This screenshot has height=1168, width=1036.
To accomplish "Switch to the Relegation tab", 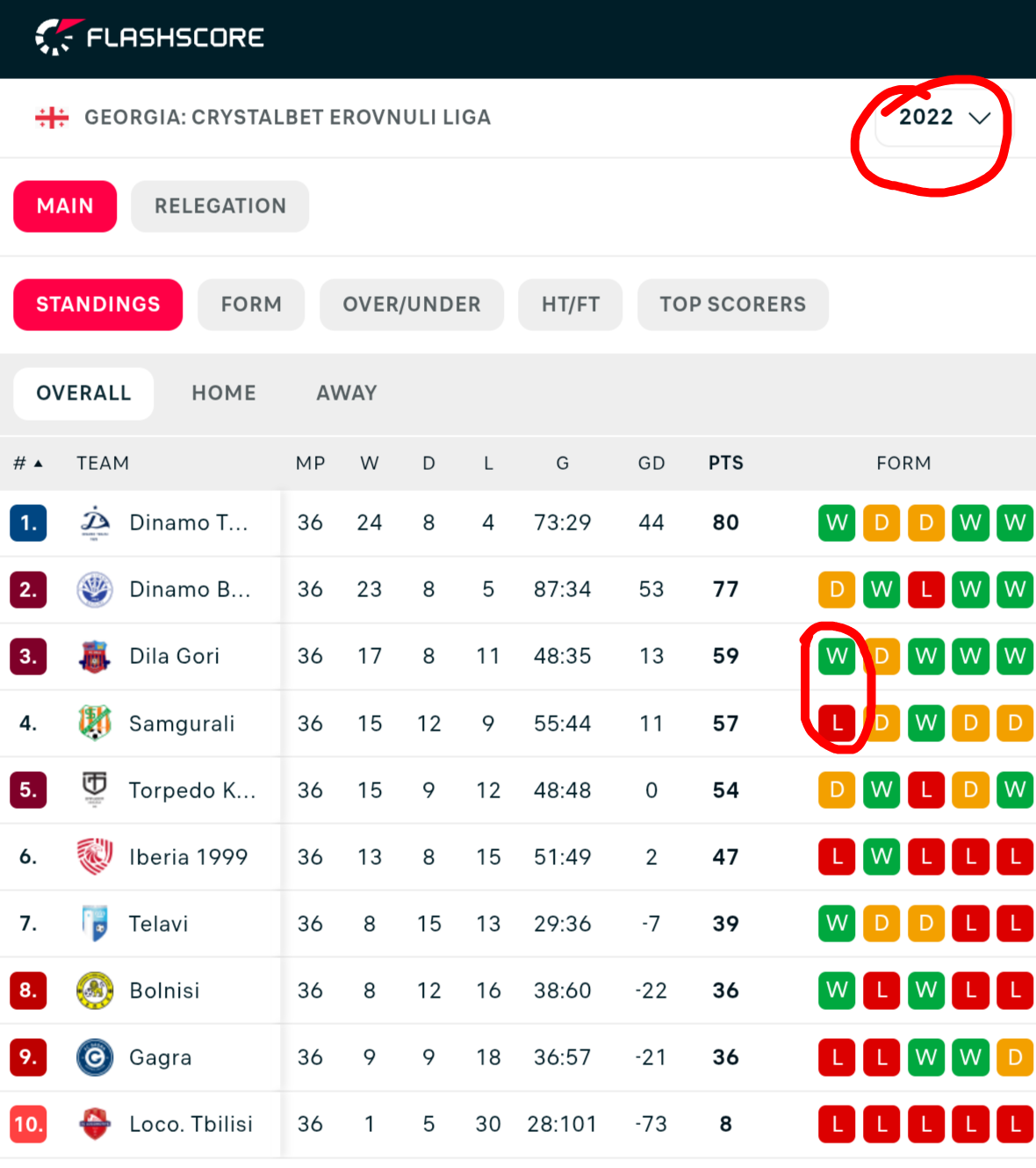I will [219, 206].
